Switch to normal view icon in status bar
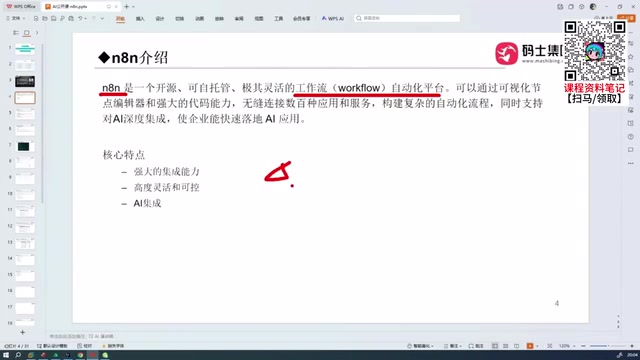 (x=495, y=346)
